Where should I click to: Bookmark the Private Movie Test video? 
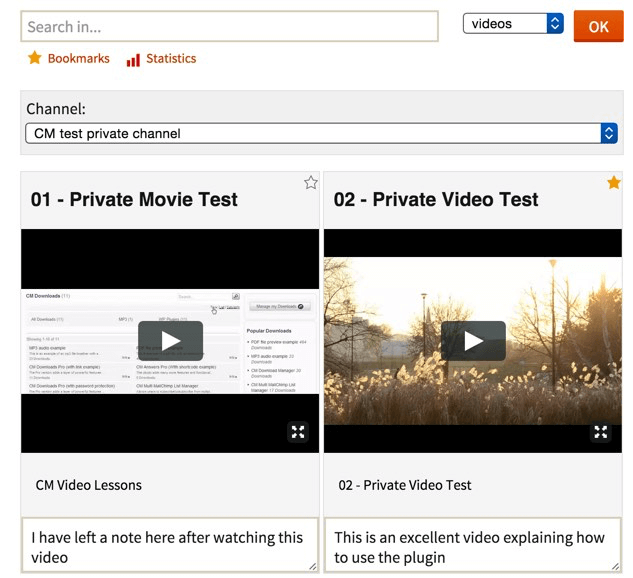point(310,183)
